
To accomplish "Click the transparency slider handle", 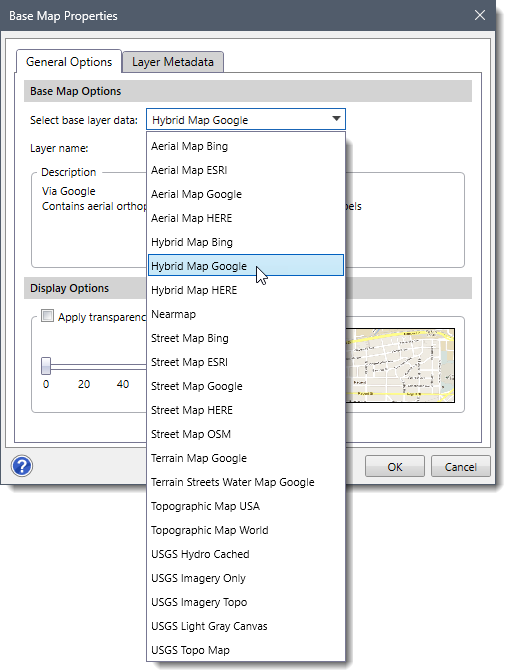I will tap(46, 366).
